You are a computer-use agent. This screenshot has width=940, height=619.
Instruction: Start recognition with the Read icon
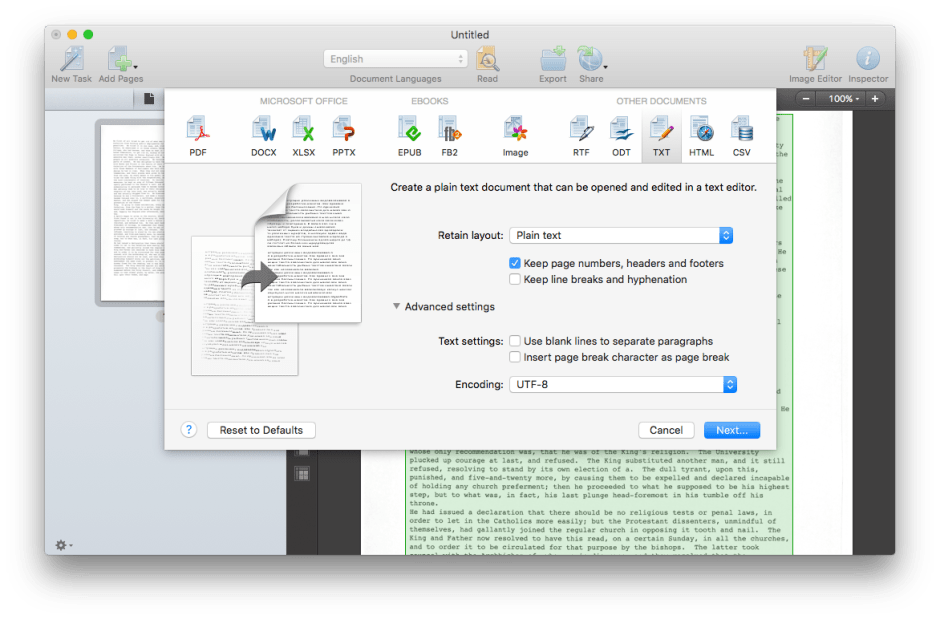tap(489, 58)
